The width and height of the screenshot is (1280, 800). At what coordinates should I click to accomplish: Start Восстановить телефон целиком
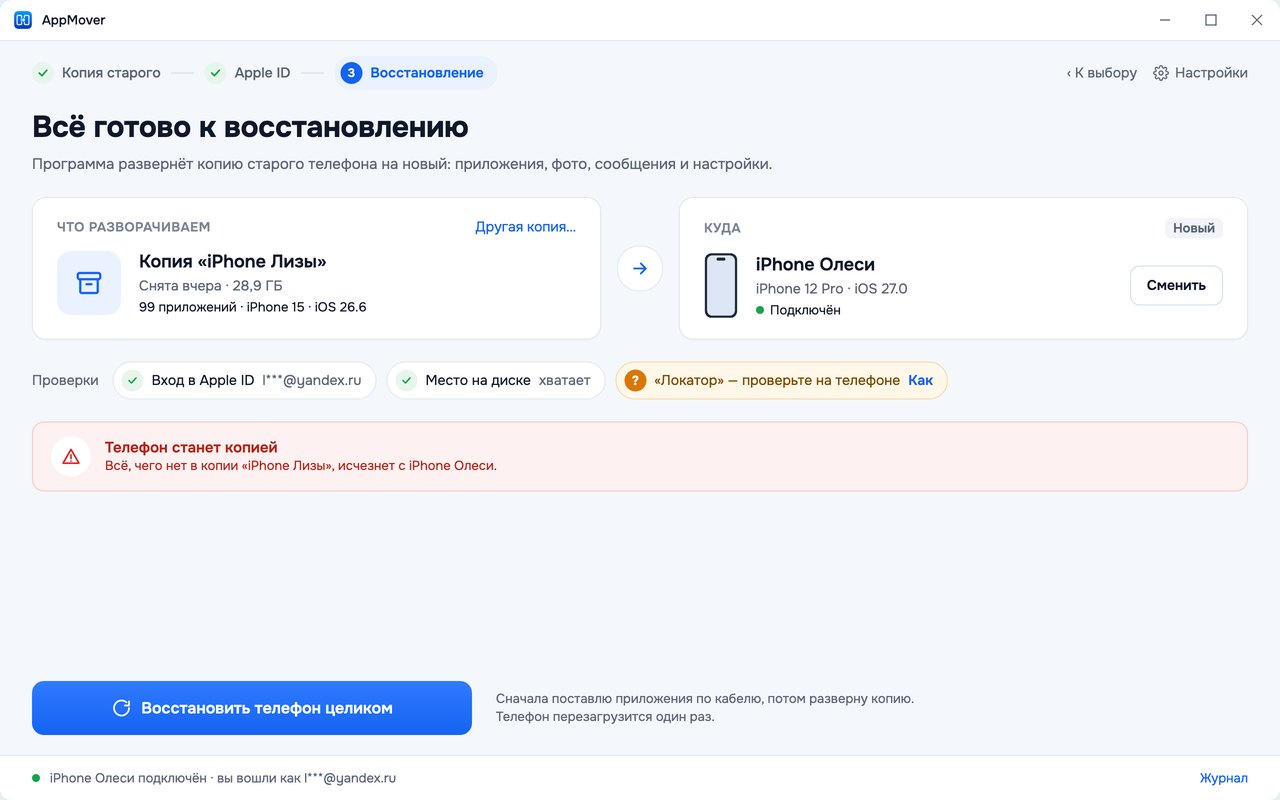pyautogui.click(x=252, y=708)
